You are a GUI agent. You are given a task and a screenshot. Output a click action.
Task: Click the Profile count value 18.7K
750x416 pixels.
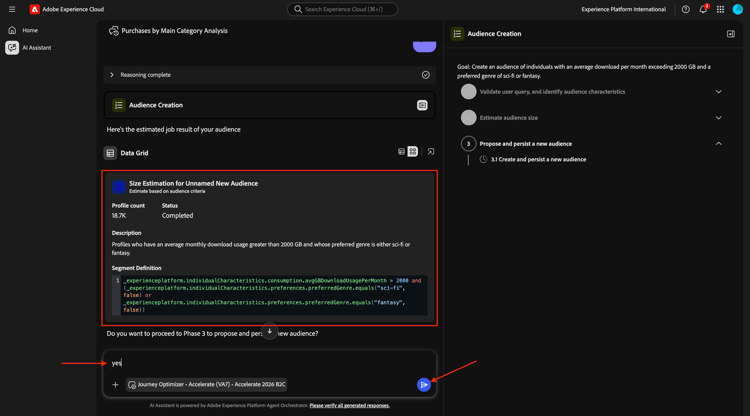tap(119, 216)
